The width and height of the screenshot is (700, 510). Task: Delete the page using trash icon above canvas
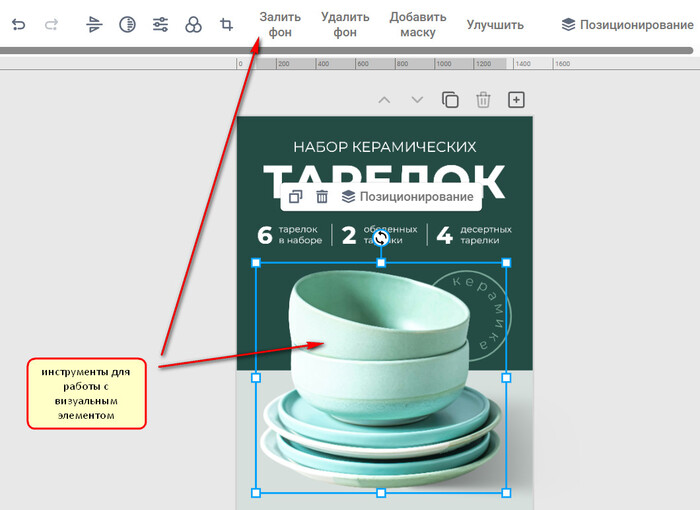click(x=483, y=100)
